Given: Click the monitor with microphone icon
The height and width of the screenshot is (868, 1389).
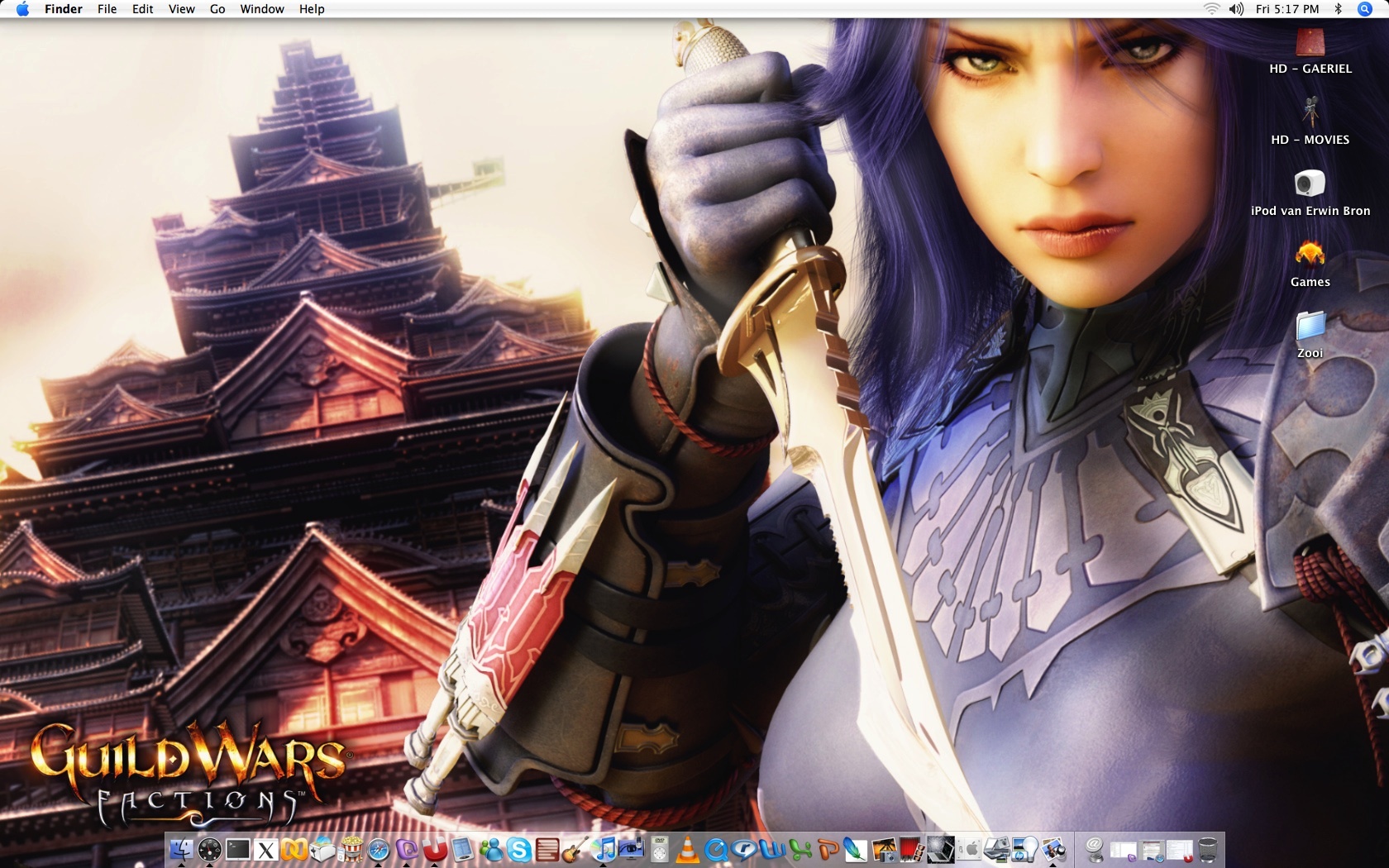Looking at the screenshot, I should pyautogui.click(x=632, y=849).
